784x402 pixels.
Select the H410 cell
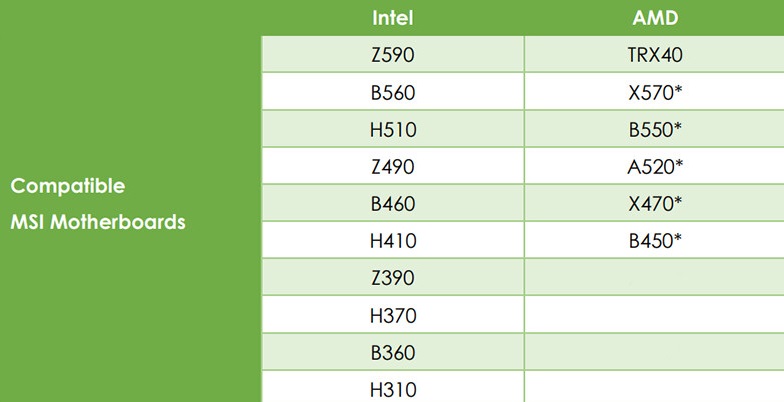tap(393, 240)
